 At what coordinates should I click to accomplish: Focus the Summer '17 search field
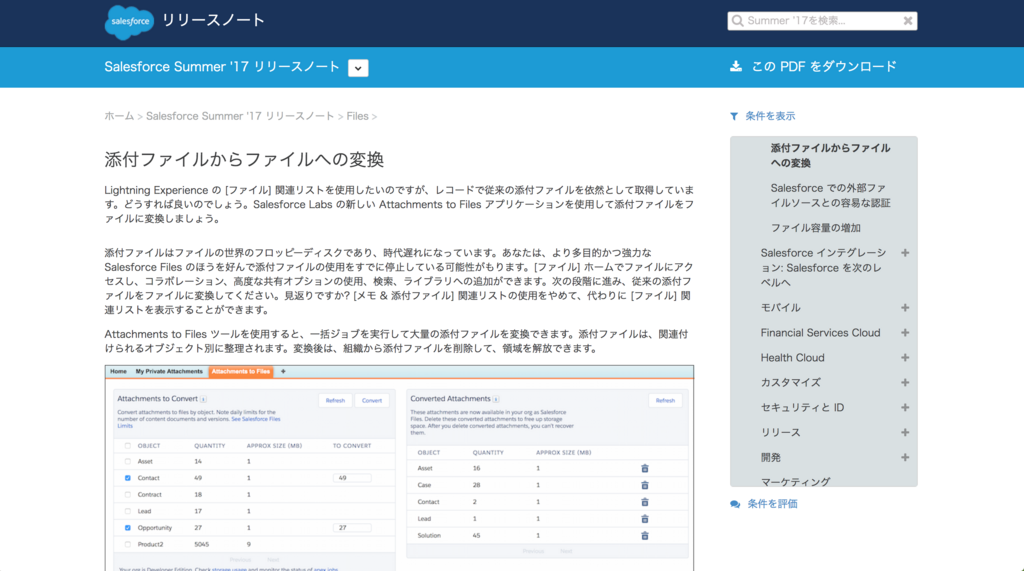coord(822,21)
